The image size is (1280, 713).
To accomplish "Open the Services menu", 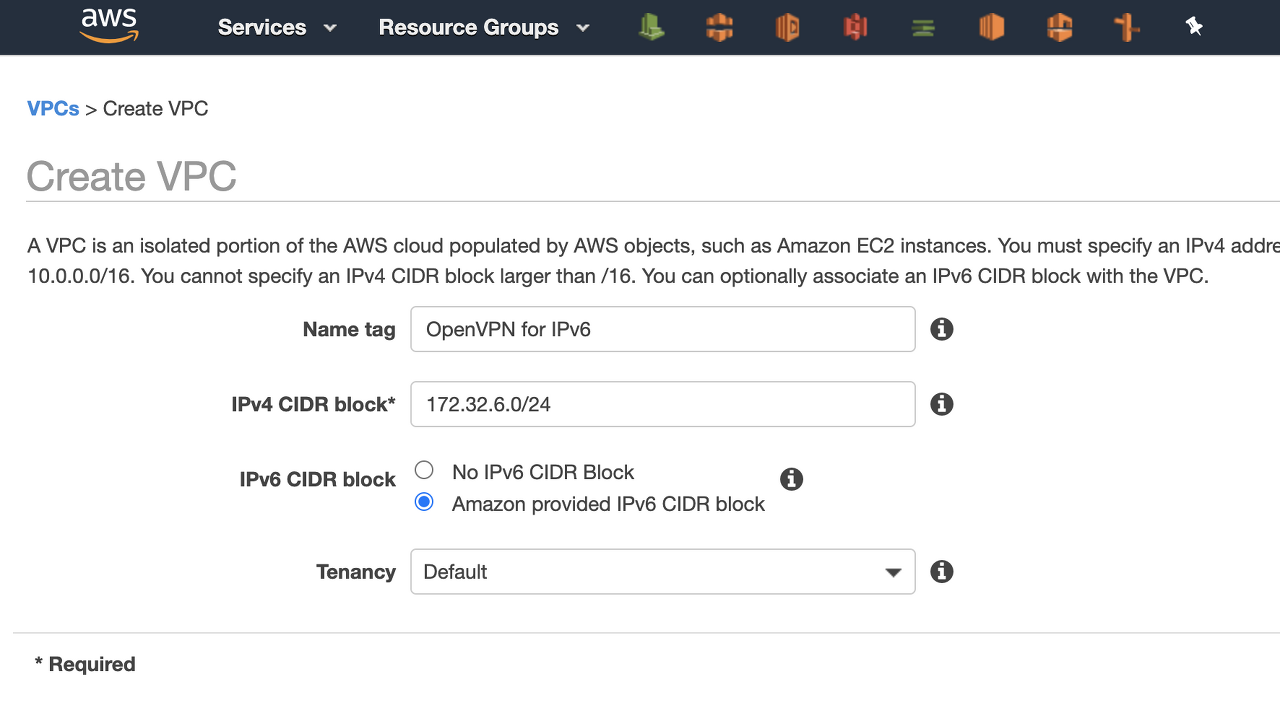I will (x=262, y=28).
